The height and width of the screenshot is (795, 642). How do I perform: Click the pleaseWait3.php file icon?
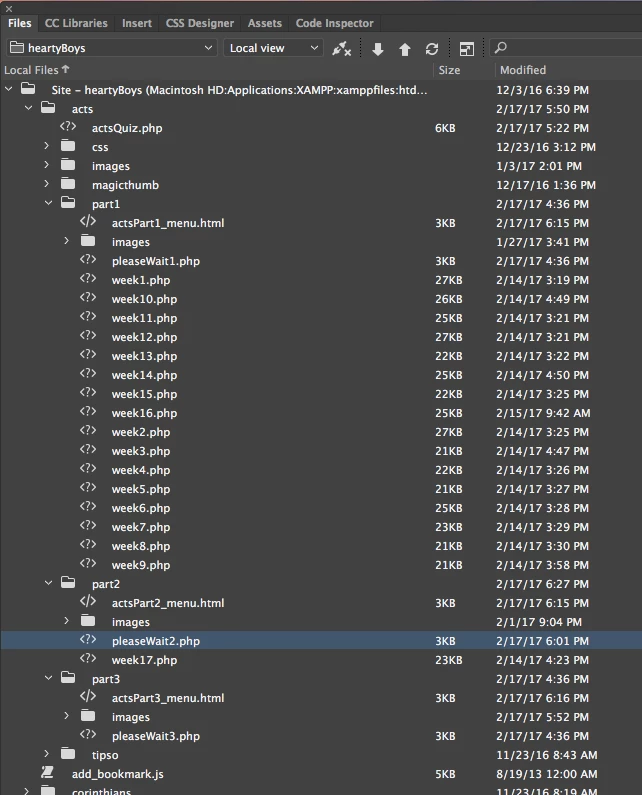point(88,735)
